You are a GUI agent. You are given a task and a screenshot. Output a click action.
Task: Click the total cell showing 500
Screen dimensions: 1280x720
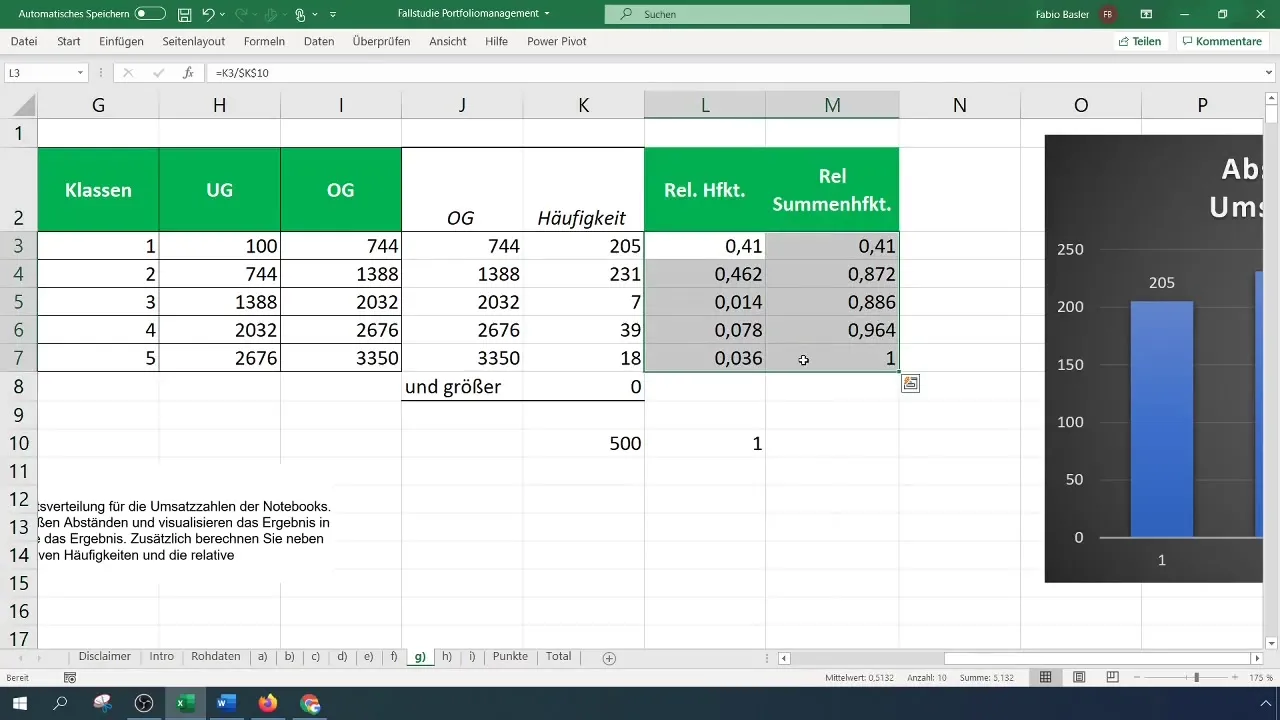pos(583,443)
